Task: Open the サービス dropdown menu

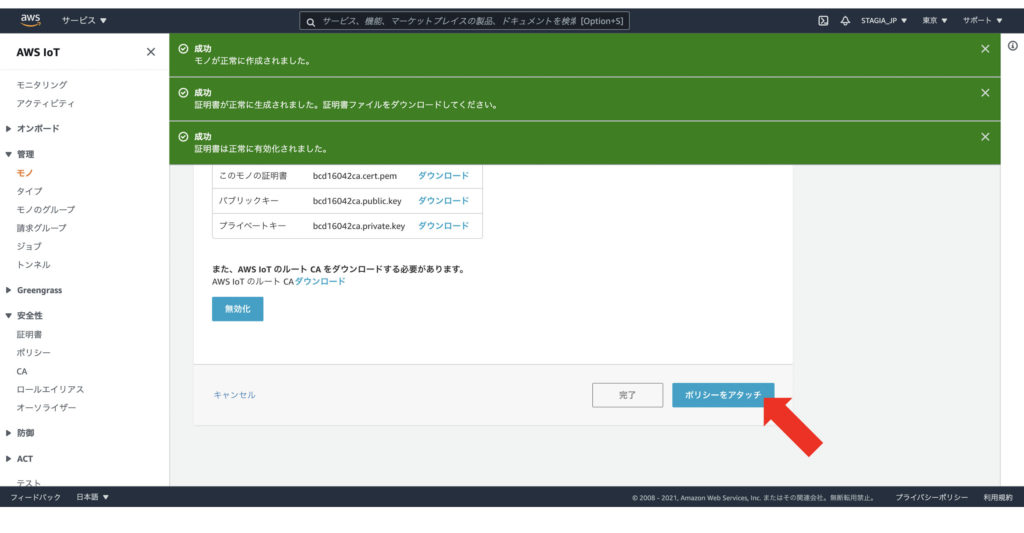Action: 84,21
